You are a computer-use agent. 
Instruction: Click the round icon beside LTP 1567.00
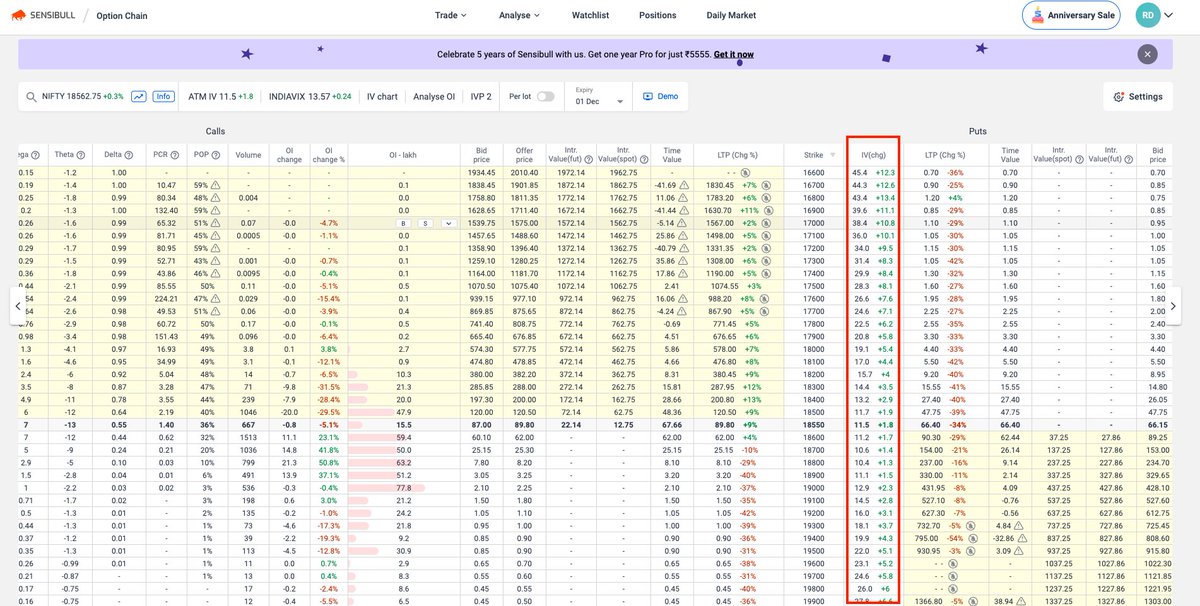coord(768,223)
